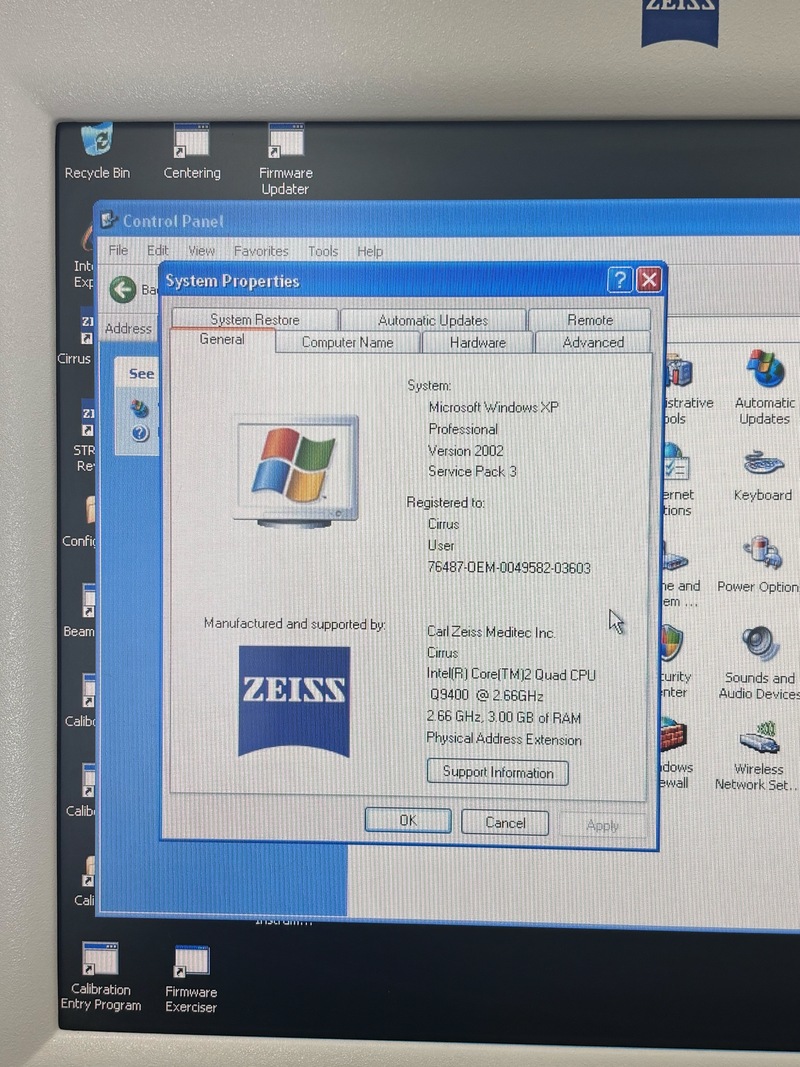This screenshot has width=800, height=1067.
Task: Open the Computer Name tab
Action: [347, 342]
